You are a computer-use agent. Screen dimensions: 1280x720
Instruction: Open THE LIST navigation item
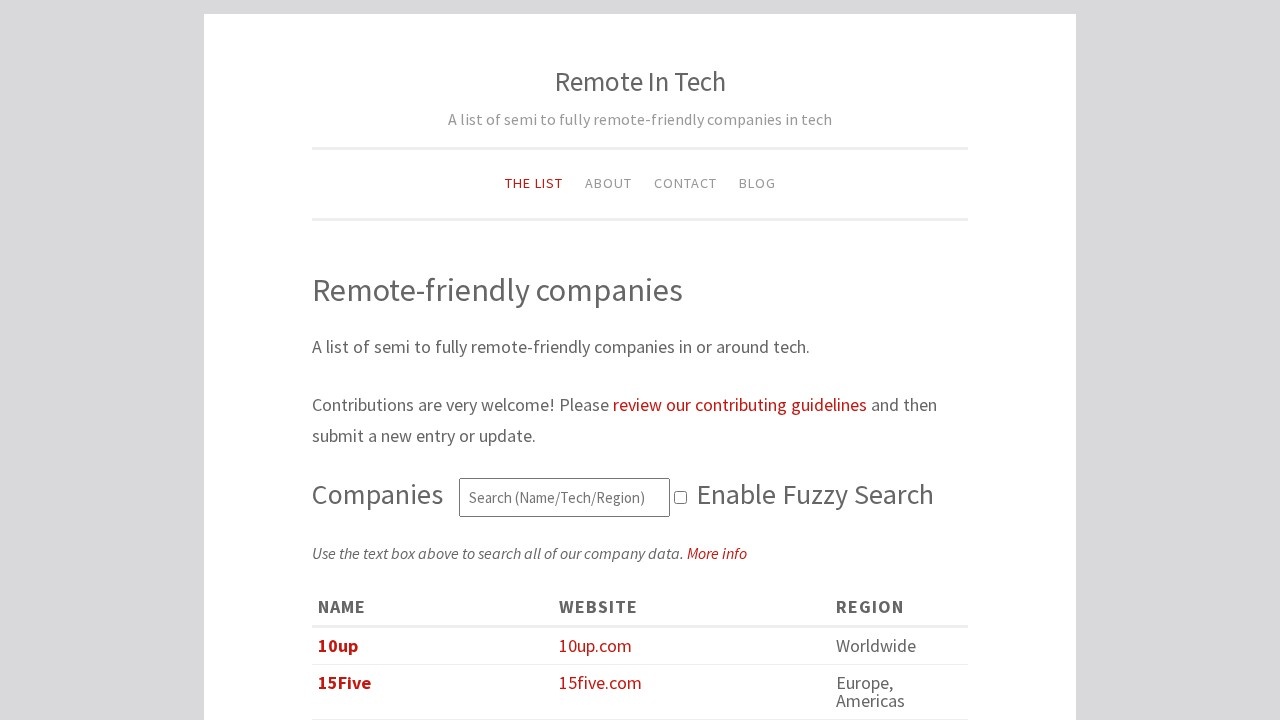tap(533, 183)
